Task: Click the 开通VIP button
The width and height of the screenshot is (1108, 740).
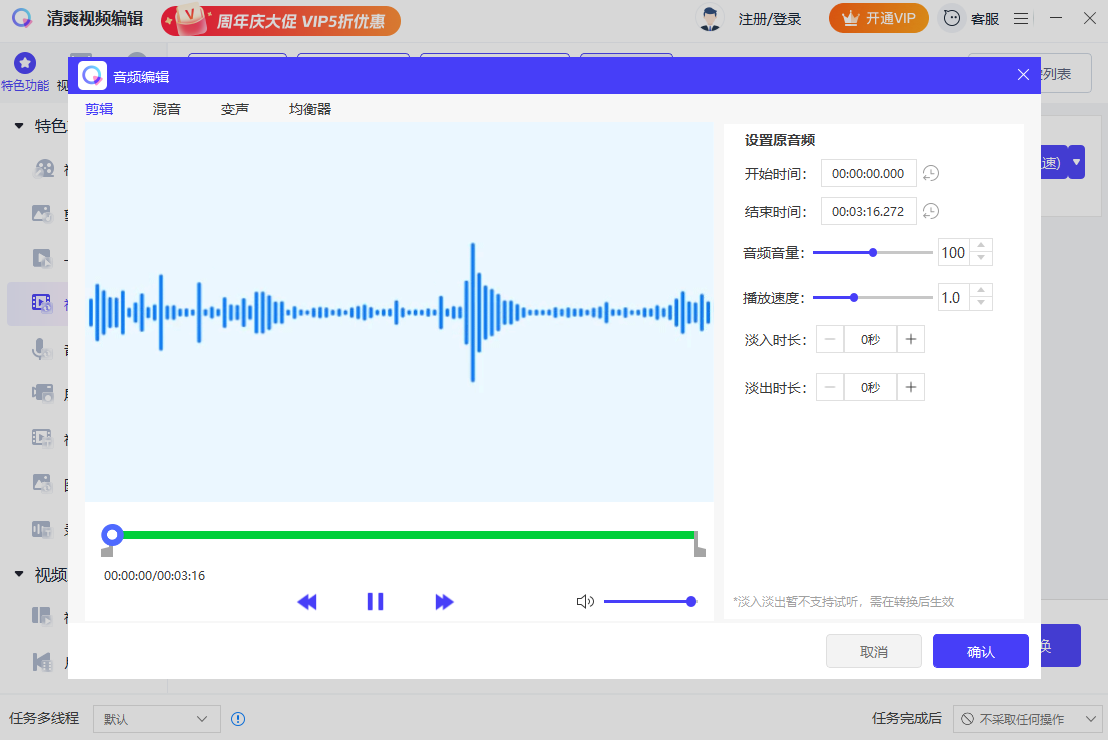Action: pyautogui.click(x=878, y=18)
